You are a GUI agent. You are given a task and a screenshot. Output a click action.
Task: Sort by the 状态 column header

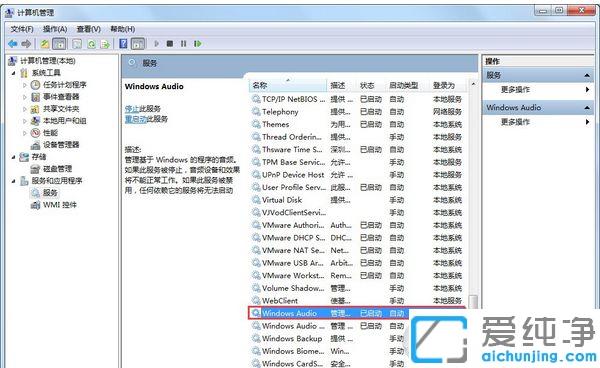pyautogui.click(x=371, y=85)
